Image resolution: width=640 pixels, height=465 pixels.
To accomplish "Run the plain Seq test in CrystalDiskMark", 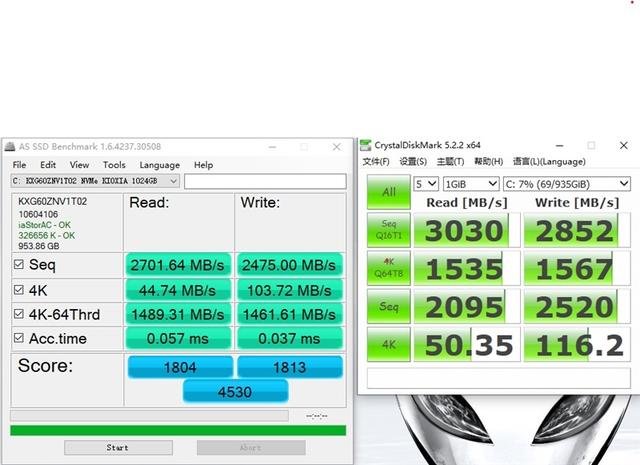I will pos(389,306).
